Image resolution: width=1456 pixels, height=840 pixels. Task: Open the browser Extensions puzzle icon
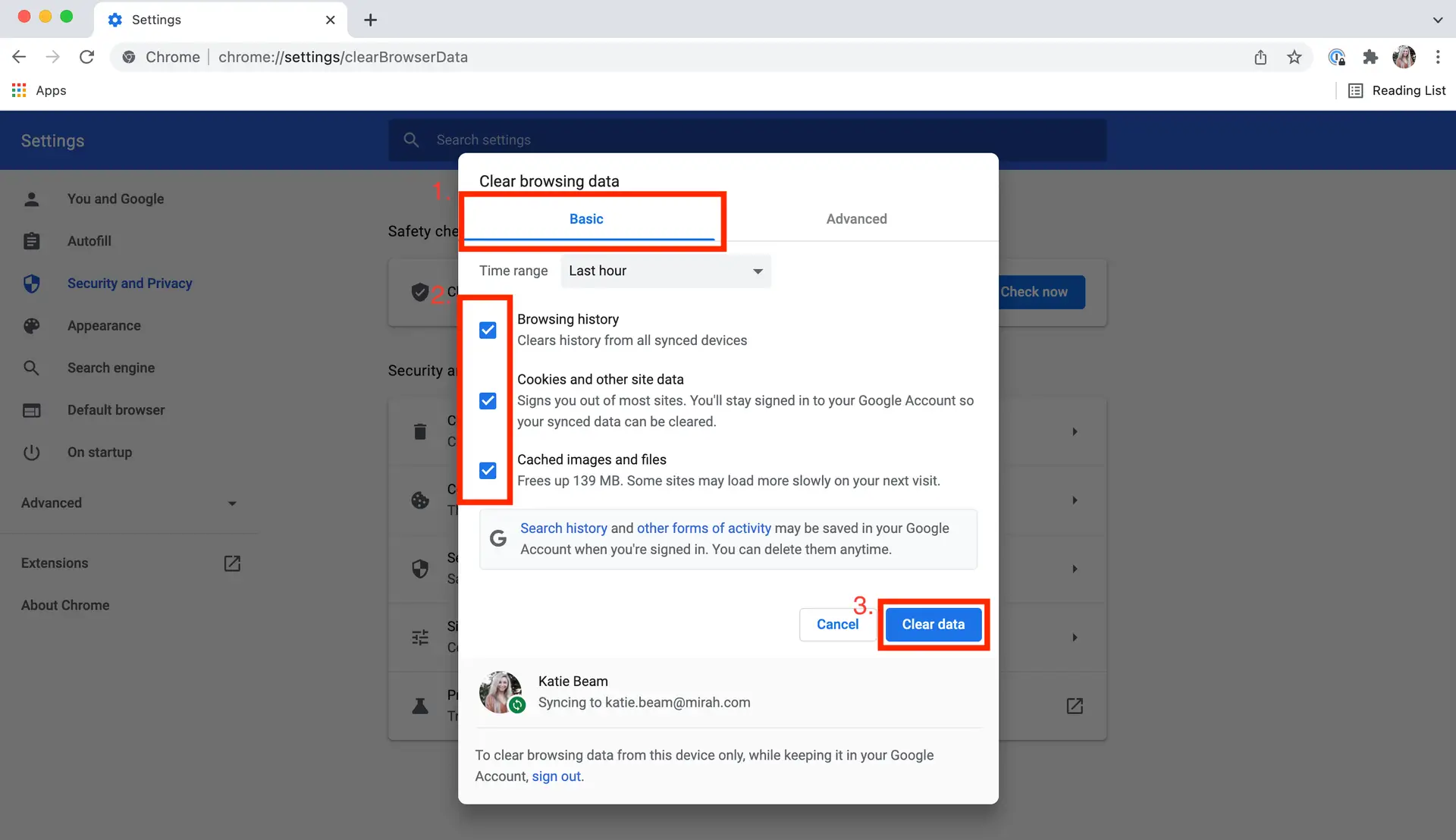pyautogui.click(x=1370, y=57)
